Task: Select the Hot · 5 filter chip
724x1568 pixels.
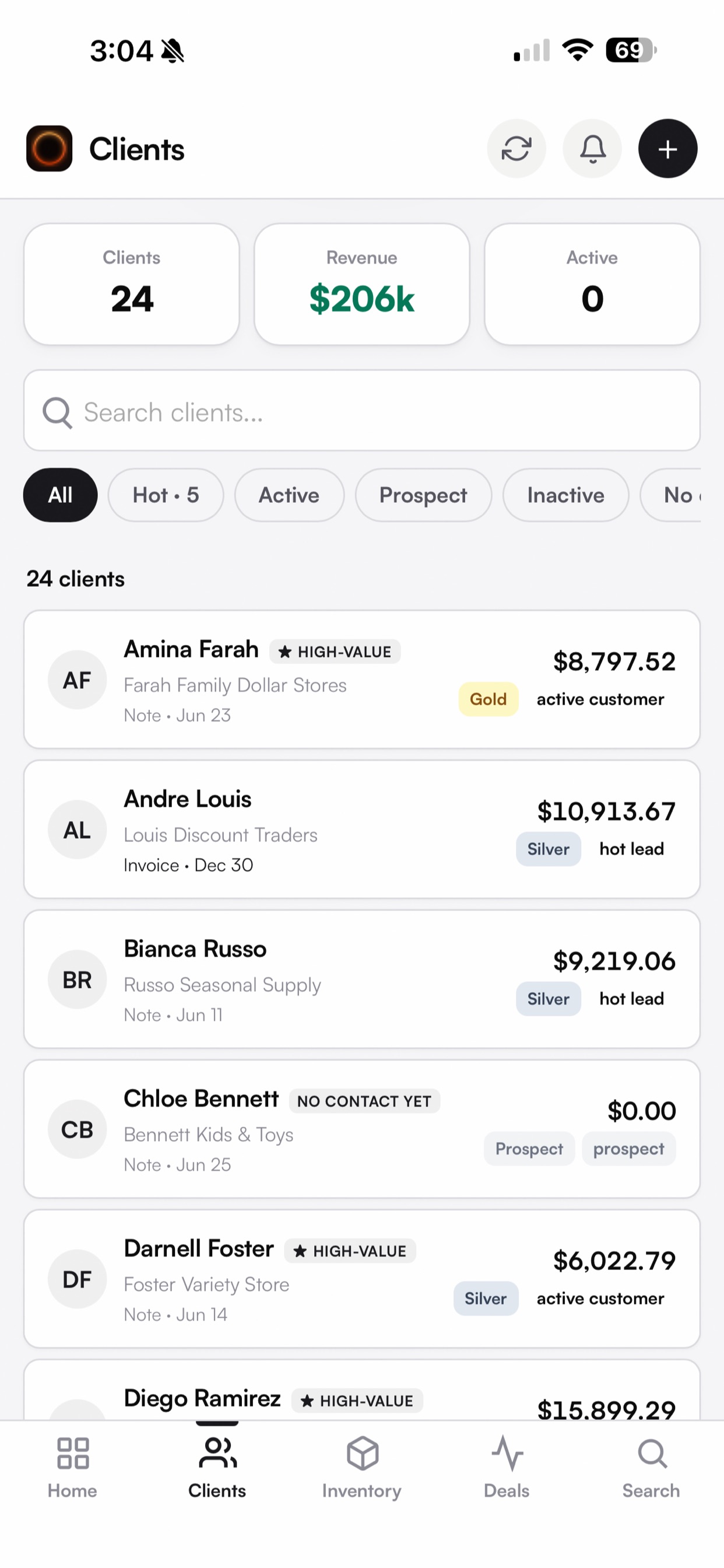Action: coord(166,495)
